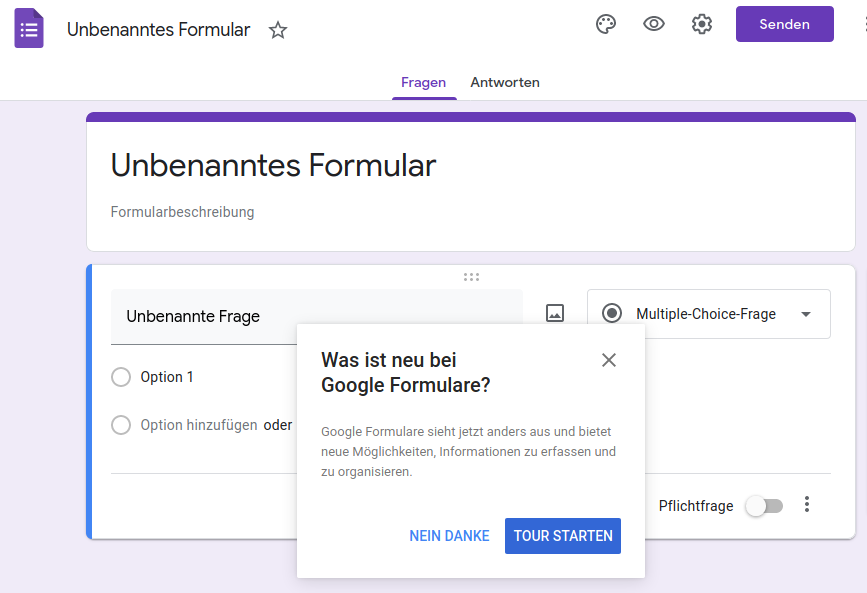Click NEIN DANKE in the dialog
The height and width of the screenshot is (593, 867).
(x=449, y=536)
